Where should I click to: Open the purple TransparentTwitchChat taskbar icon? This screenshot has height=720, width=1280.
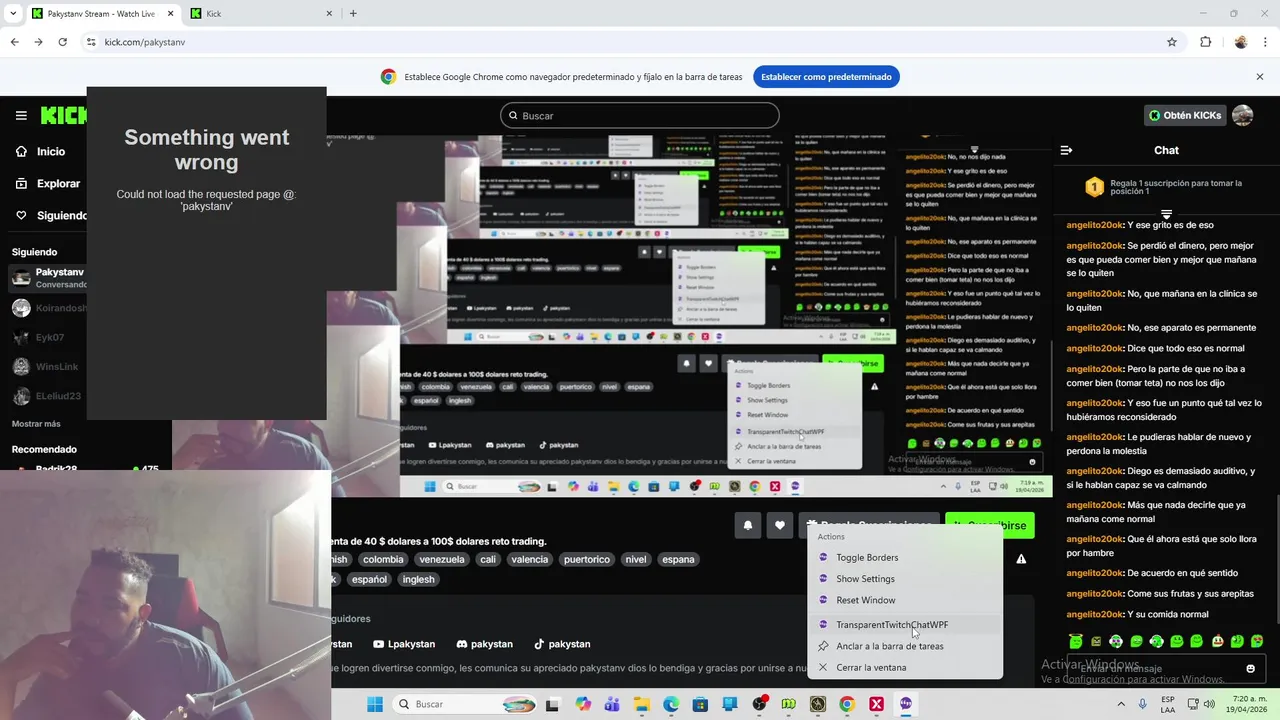click(906, 704)
